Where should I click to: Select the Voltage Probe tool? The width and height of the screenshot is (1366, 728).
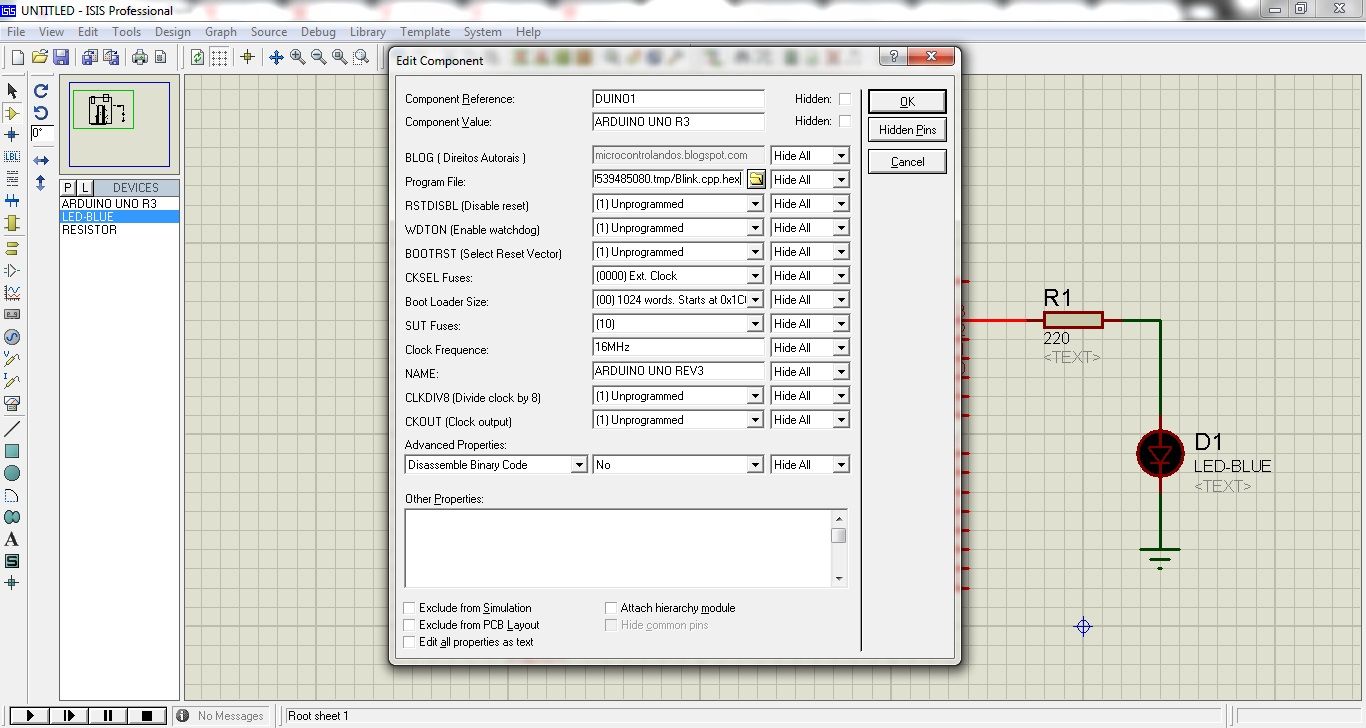(13, 359)
